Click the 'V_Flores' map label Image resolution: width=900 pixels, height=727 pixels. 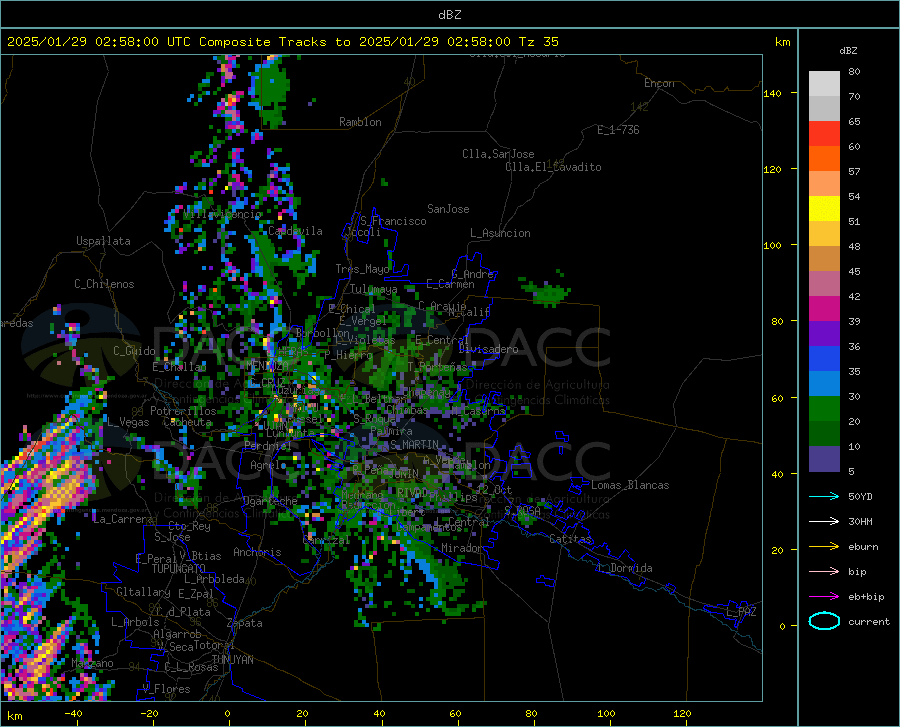[166, 689]
